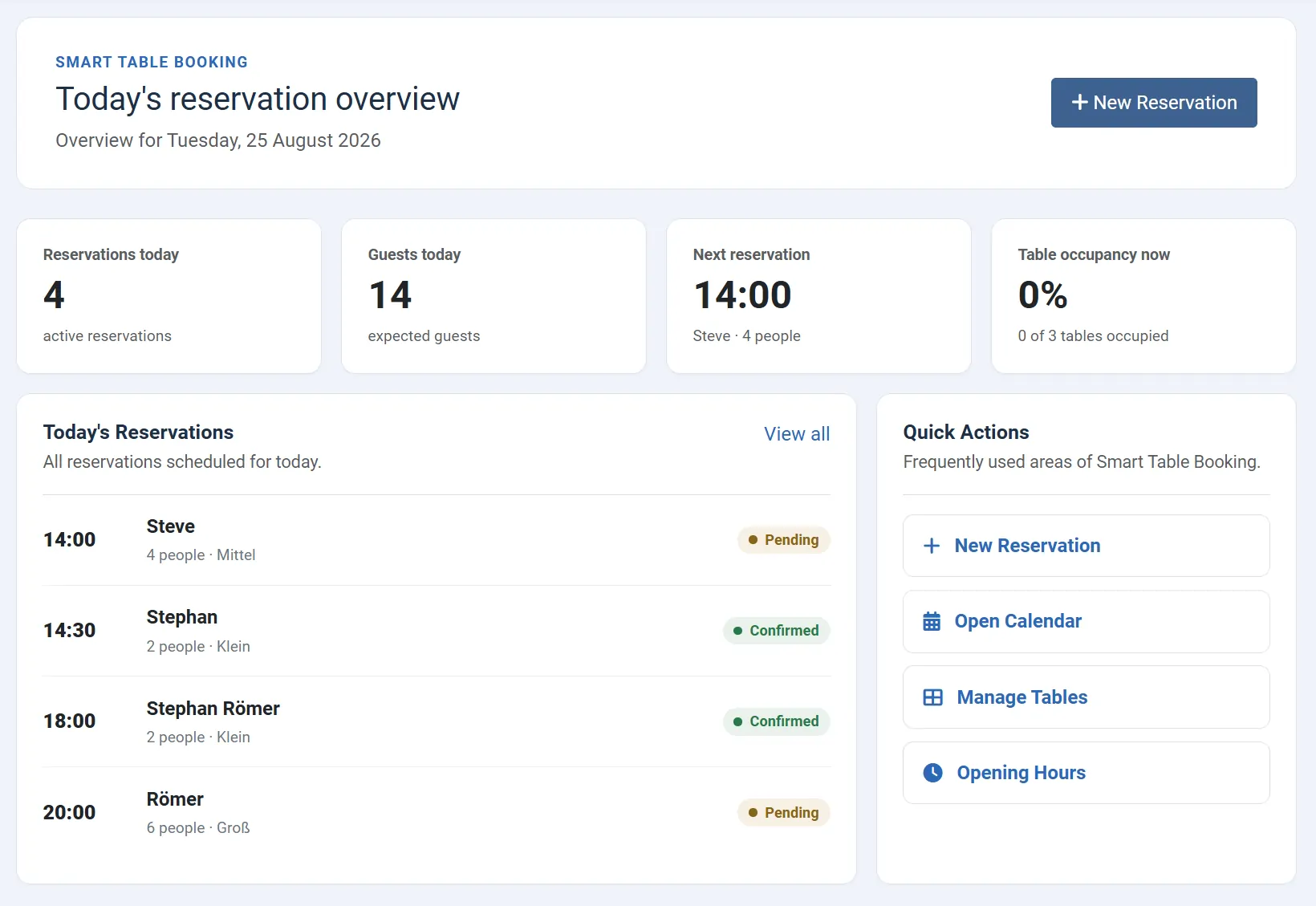1316x906 pixels.
Task: Click 'Steve · 4 people' under Next reservation
Action: tap(747, 336)
